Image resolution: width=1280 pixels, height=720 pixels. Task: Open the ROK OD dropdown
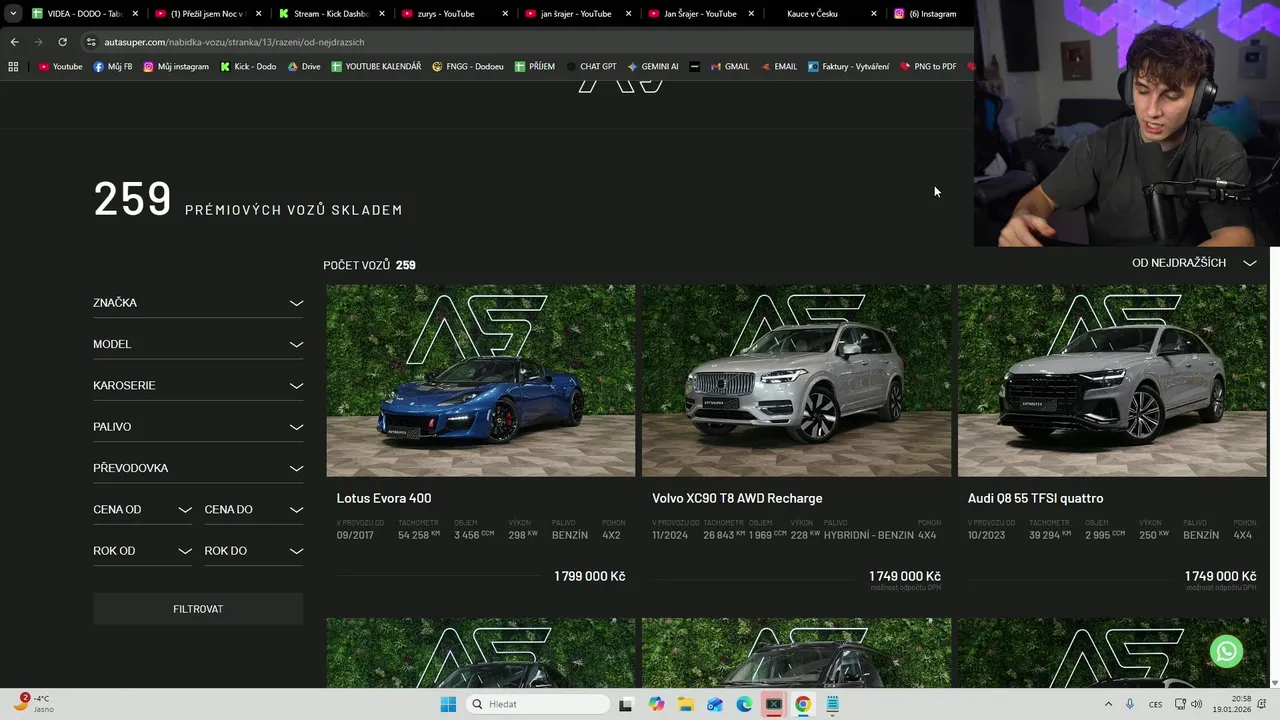(142, 551)
